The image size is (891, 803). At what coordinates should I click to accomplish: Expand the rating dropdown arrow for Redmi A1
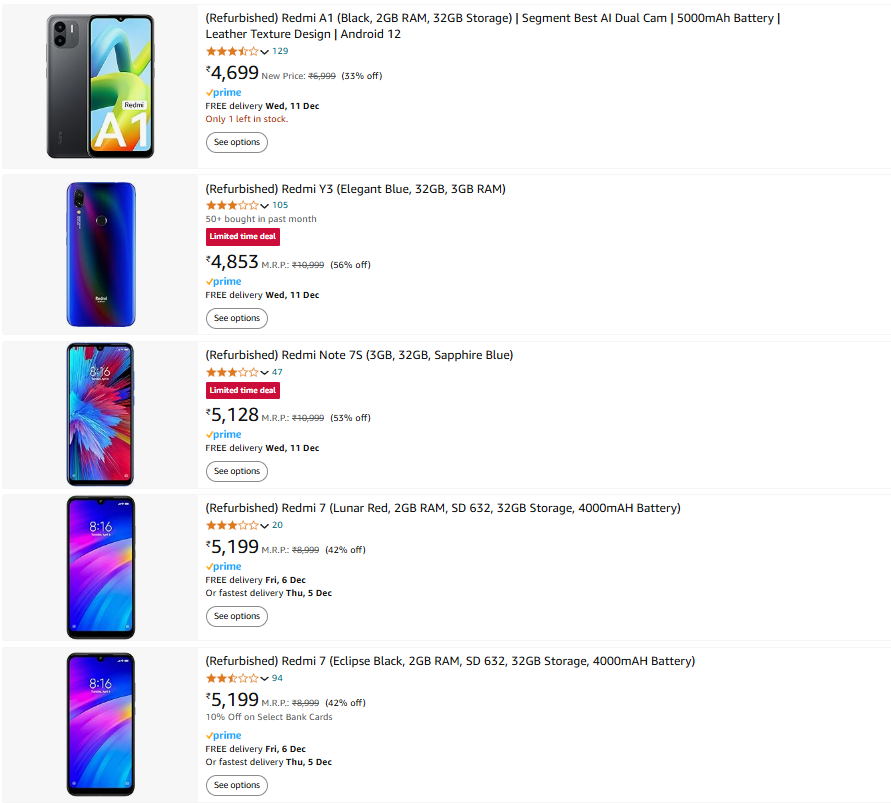[264, 52]
